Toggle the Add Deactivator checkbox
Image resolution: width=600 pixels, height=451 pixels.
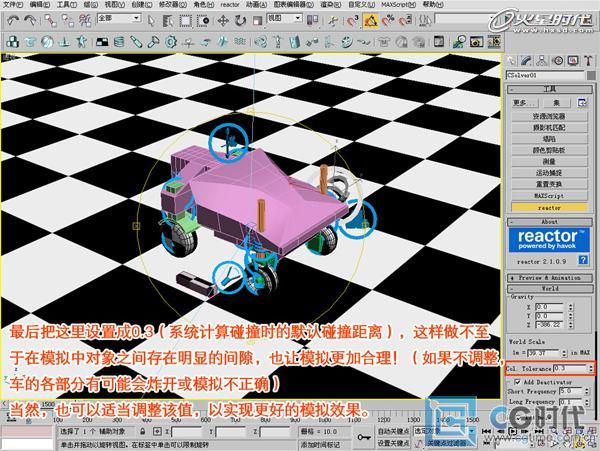[x=517, y=382]
